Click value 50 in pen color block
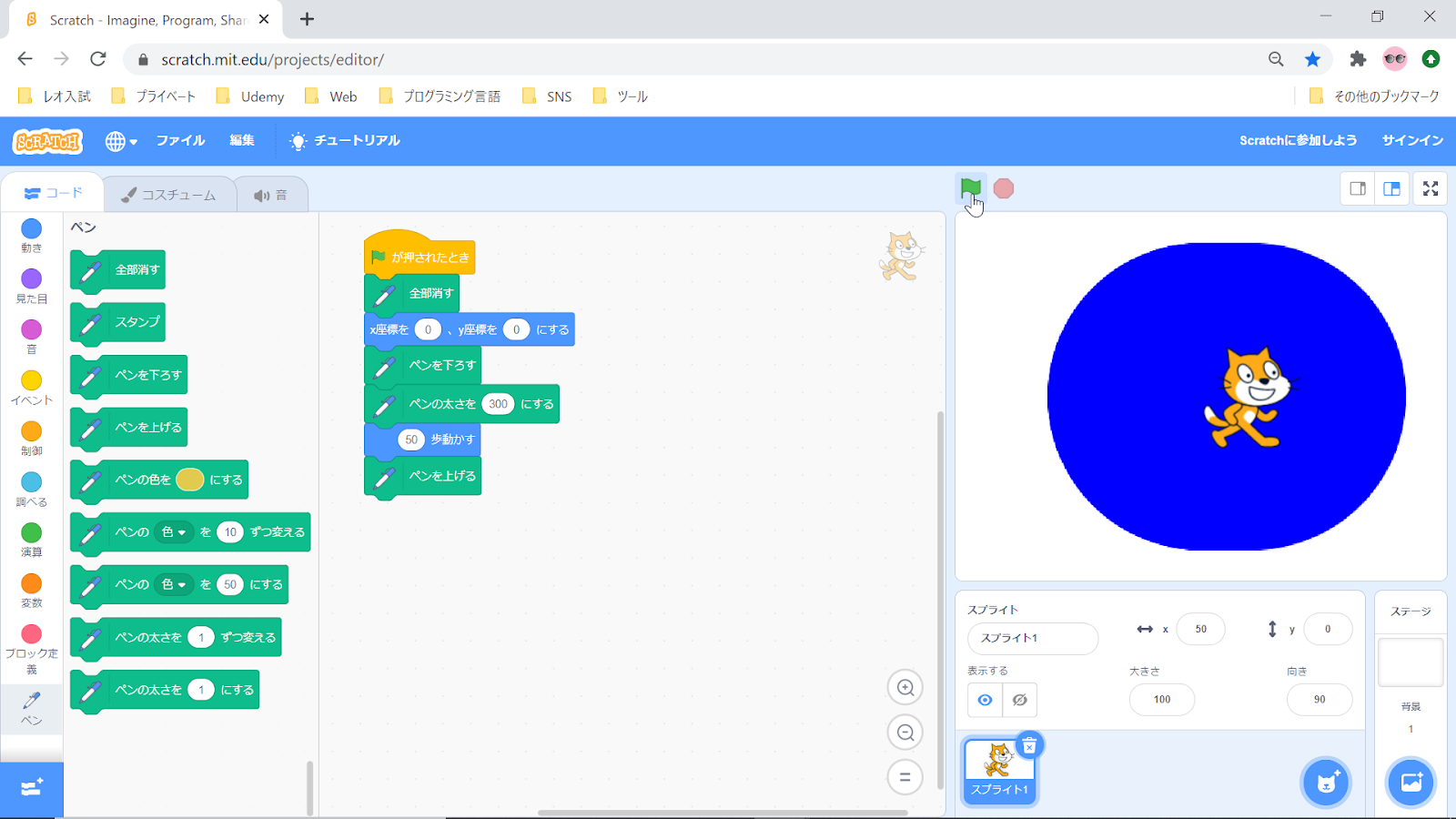The height and width of the screenshot is (819, 1456). (230, 585)
